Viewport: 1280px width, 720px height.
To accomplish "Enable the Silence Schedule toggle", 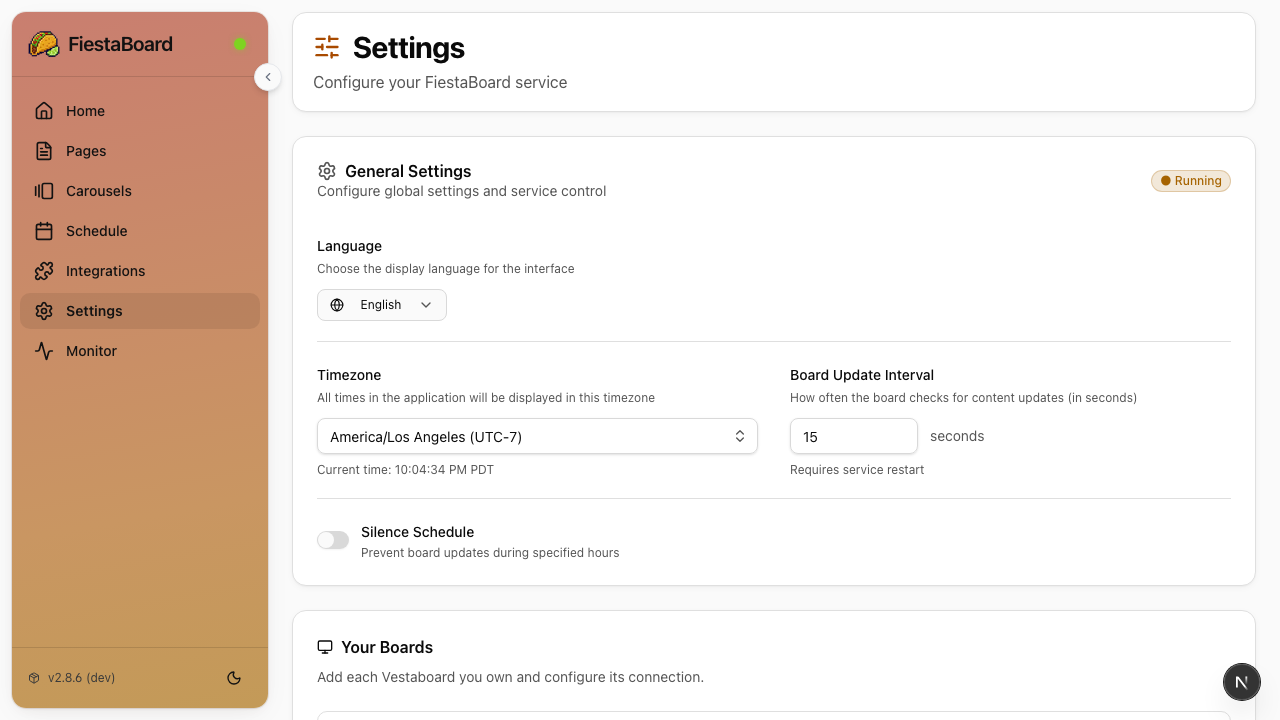I will pyautogui.click(x=333, y=540).
